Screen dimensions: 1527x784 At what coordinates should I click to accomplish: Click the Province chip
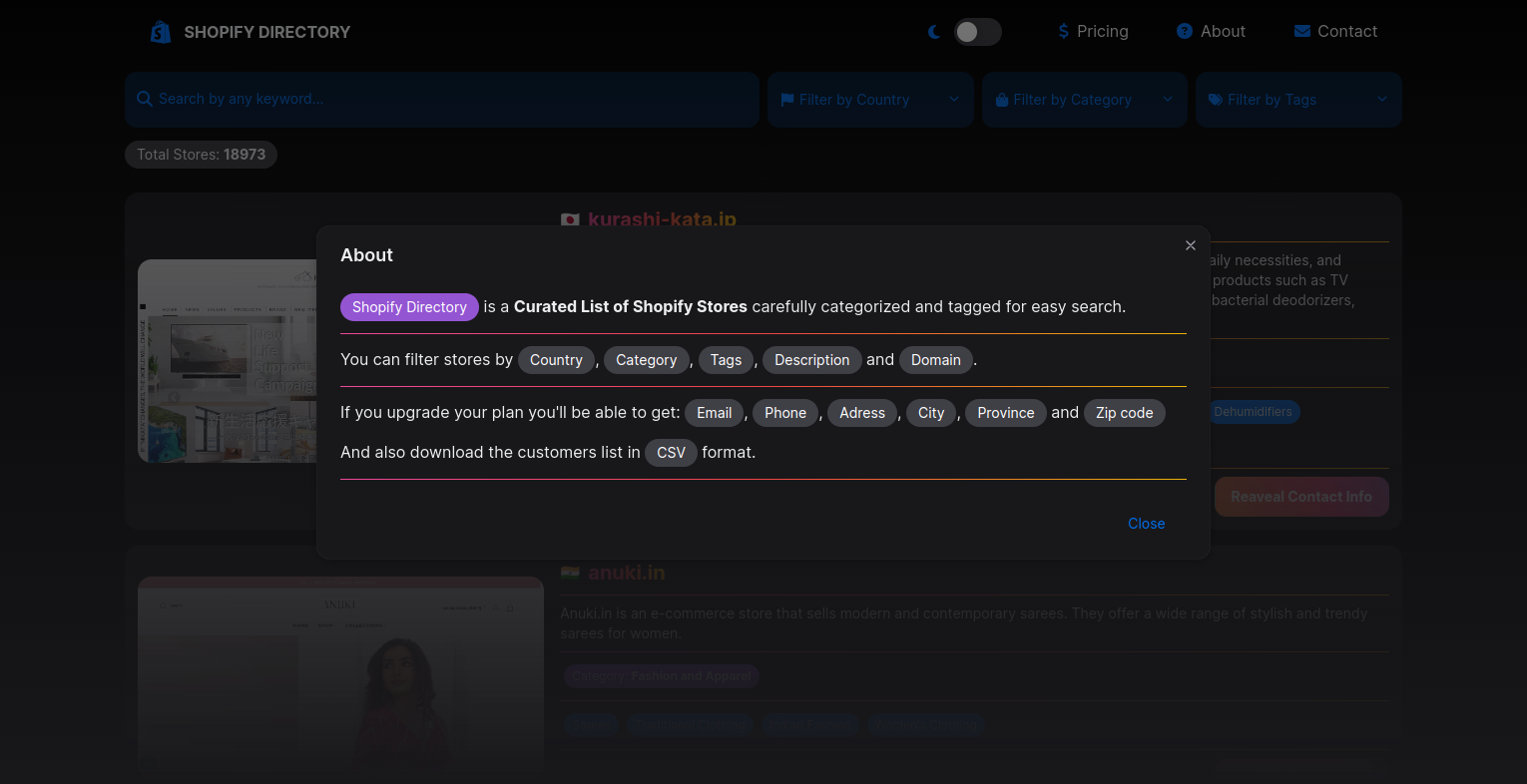[x=1006, y=413]
